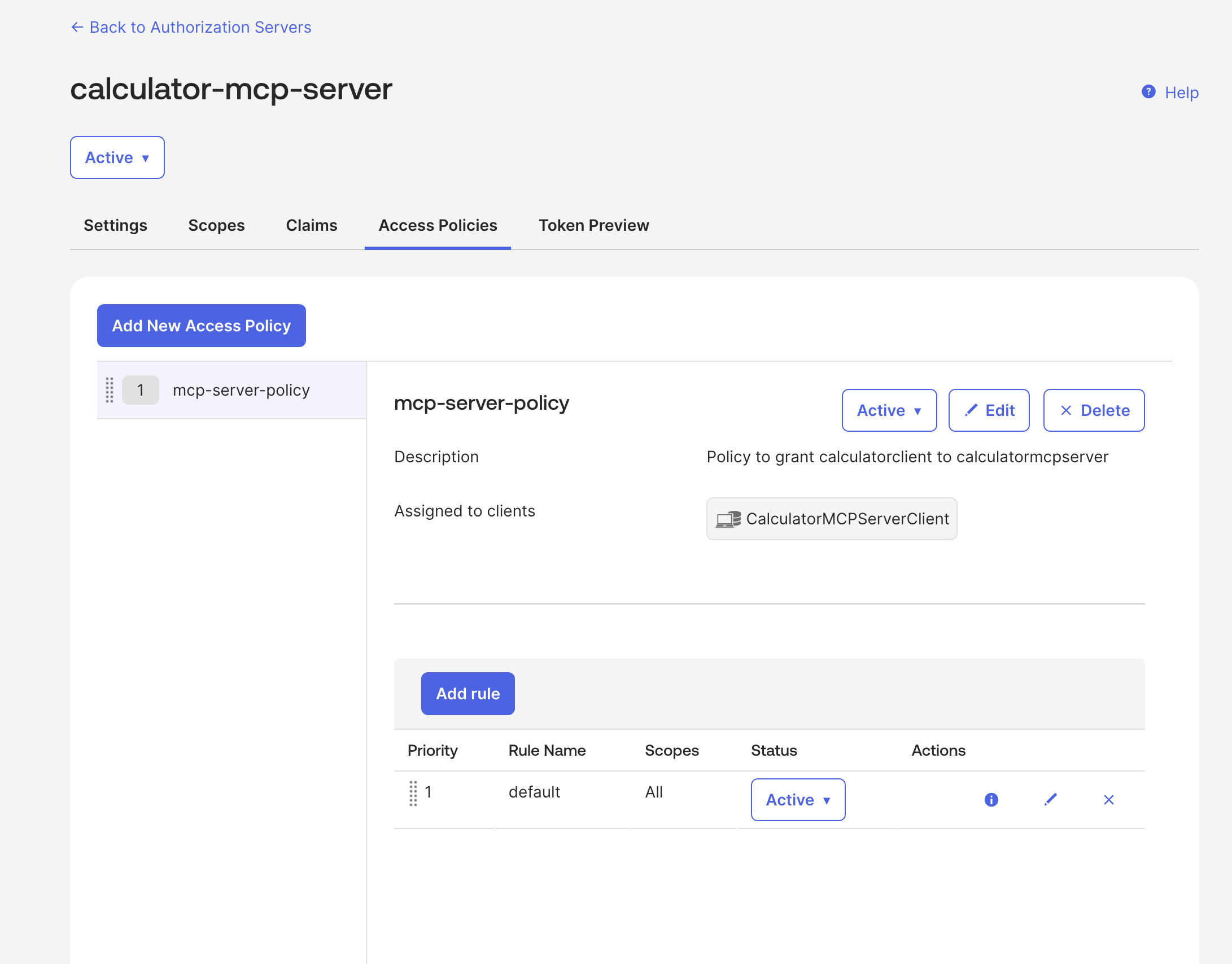The height and width of the screenshot is (964, 1232).
Task: Switch to the Claims tab
Action: pyautogui.click(x=312, y=225)
